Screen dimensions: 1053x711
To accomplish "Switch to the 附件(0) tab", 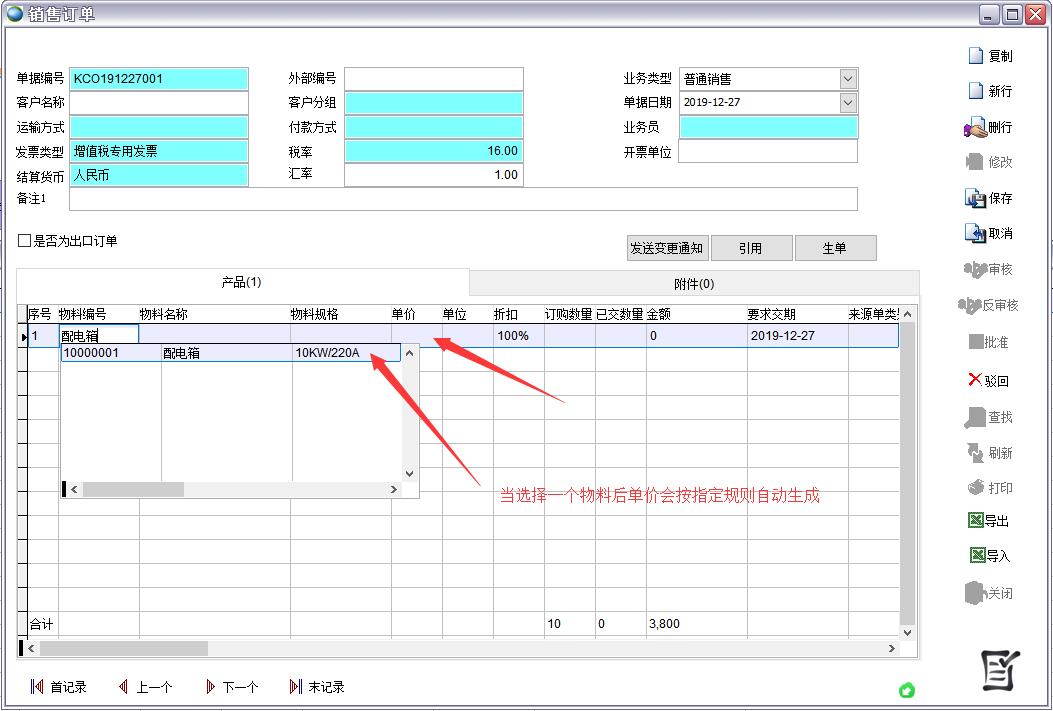I will click(693, 284).
